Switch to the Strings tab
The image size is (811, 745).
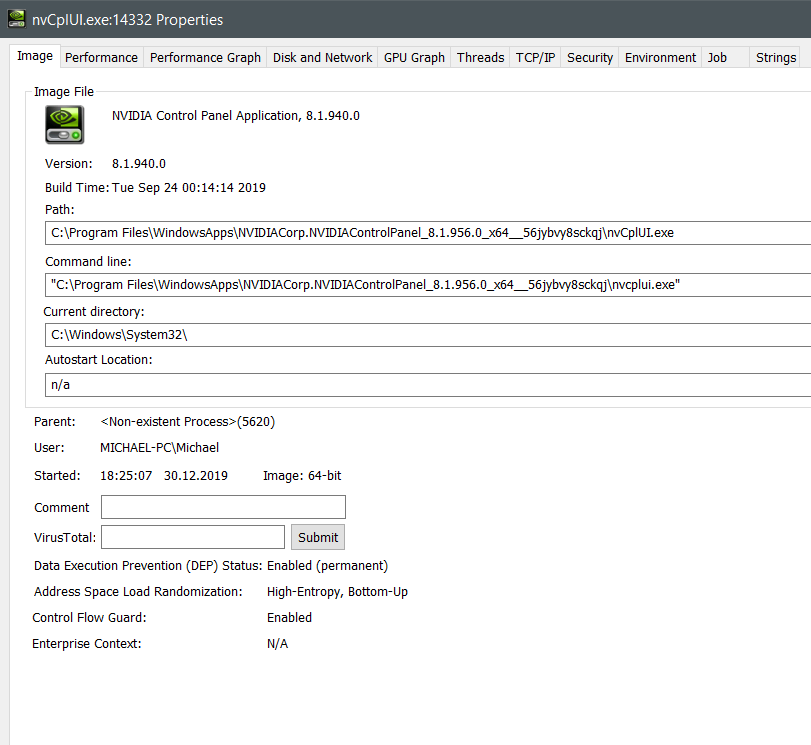point(776,57)
